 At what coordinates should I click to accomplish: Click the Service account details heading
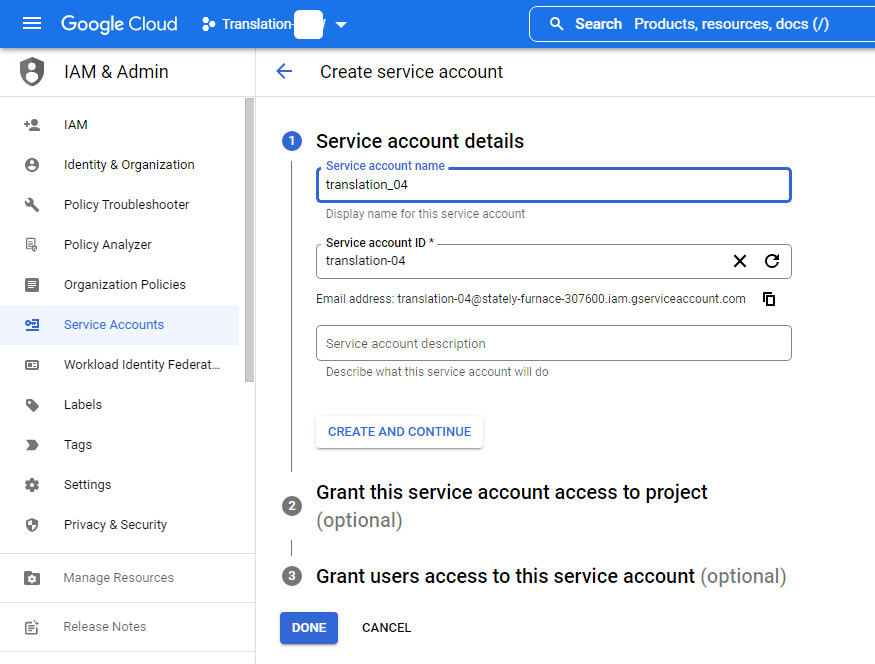[420, 141]
